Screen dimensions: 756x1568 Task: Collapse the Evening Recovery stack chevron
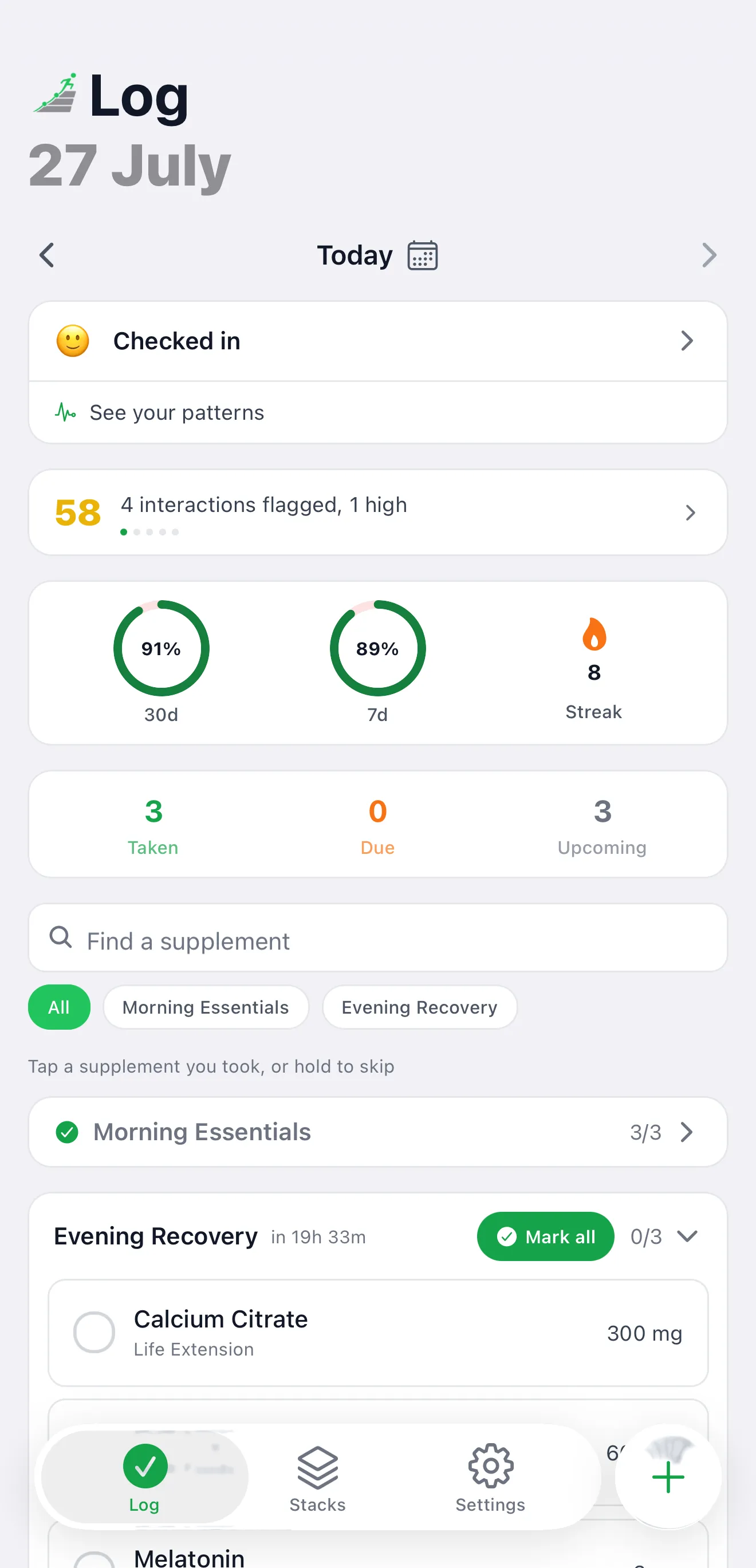click(x=687, y=1236)
